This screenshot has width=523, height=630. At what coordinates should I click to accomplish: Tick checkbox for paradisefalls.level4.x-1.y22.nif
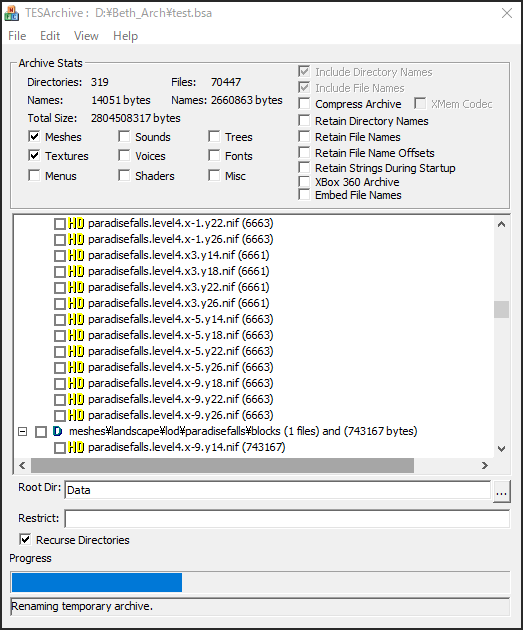[59, 223]
